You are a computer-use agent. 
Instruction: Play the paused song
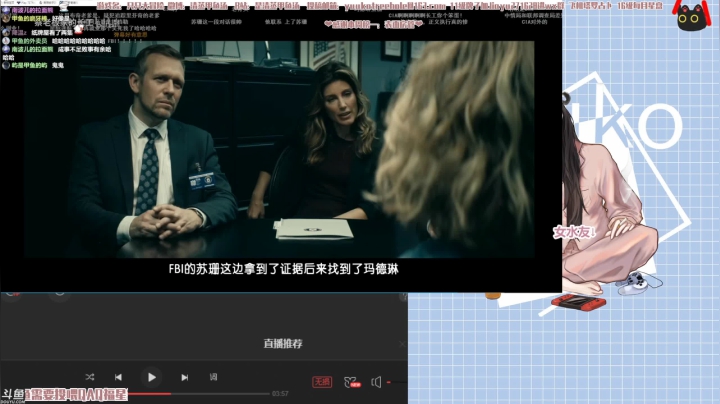pos(152,377)
